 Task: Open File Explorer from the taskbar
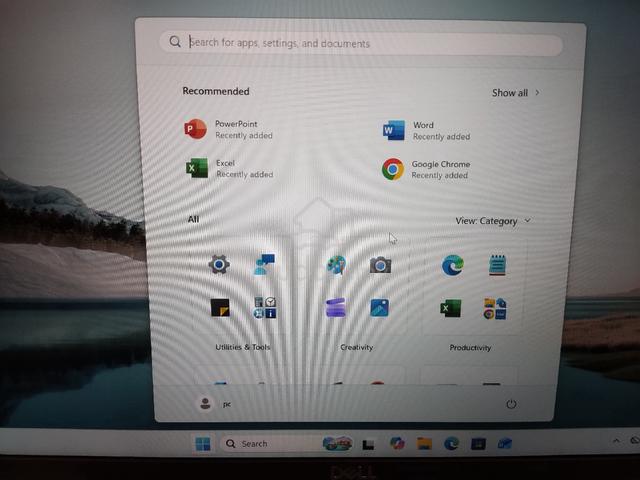tap(424, 443)
